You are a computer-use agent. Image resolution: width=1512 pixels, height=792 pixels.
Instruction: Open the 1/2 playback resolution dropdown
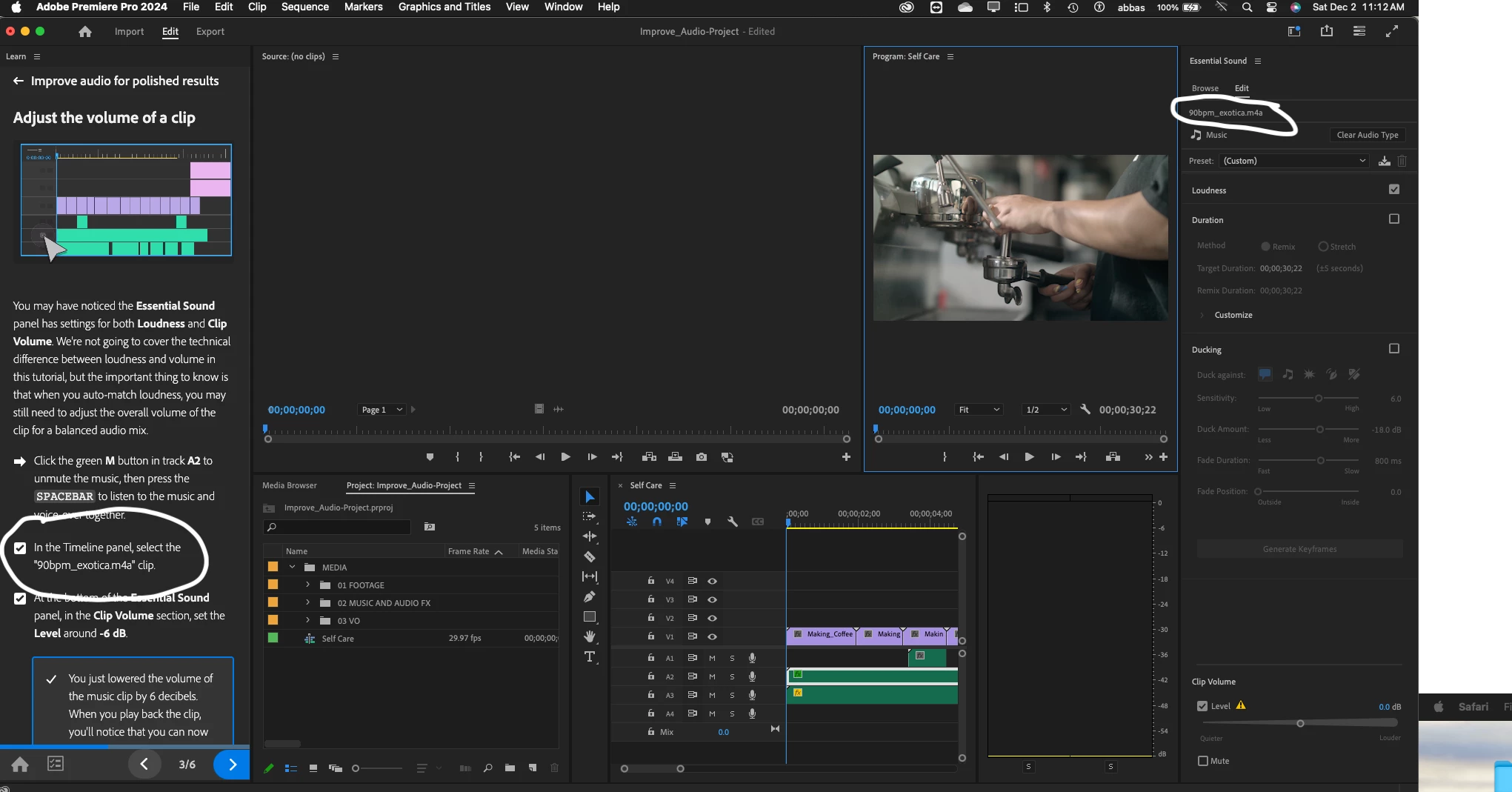(x=1046, y=410)
